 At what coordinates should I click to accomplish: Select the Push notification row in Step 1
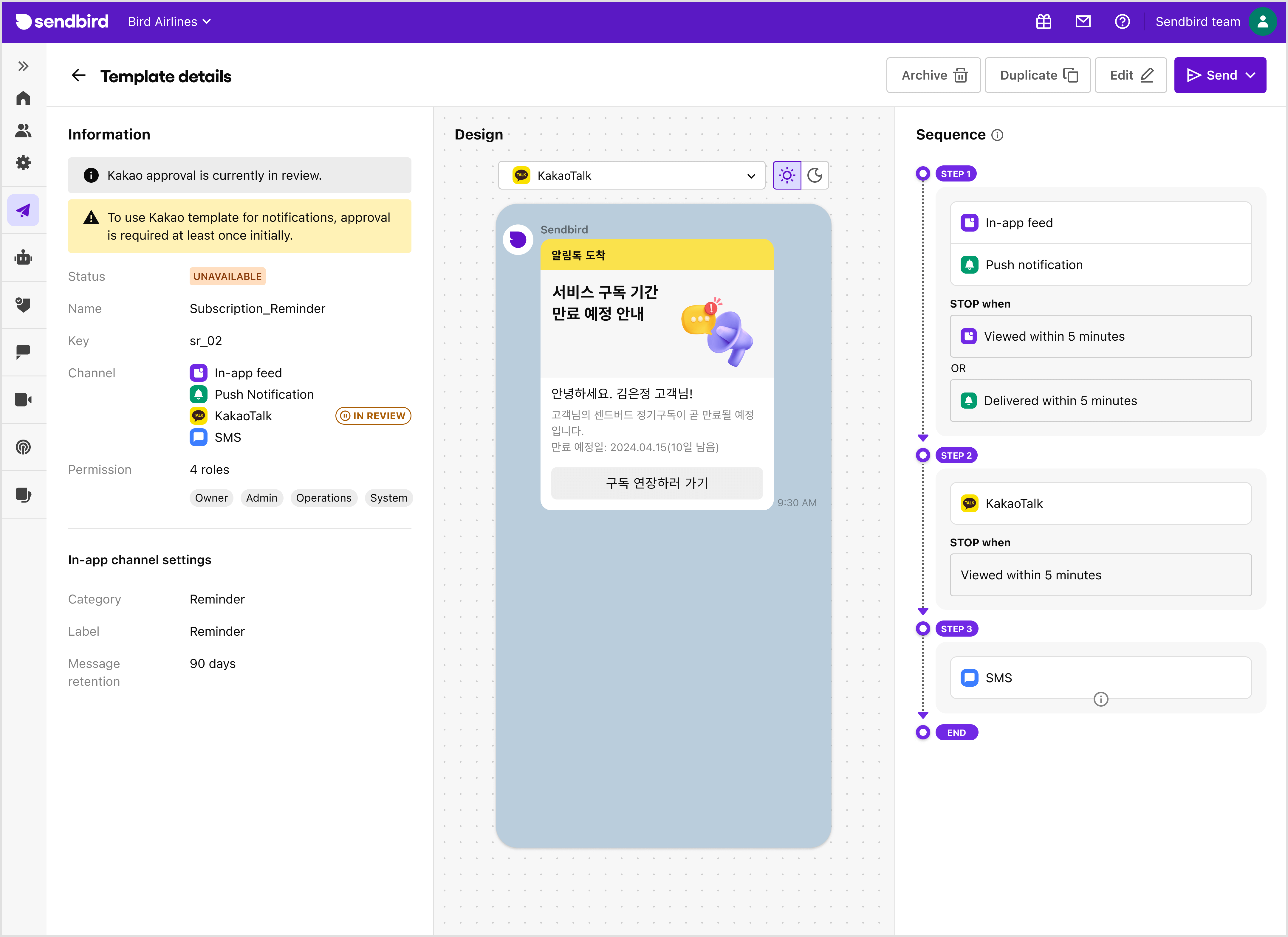pos(1100,265)
